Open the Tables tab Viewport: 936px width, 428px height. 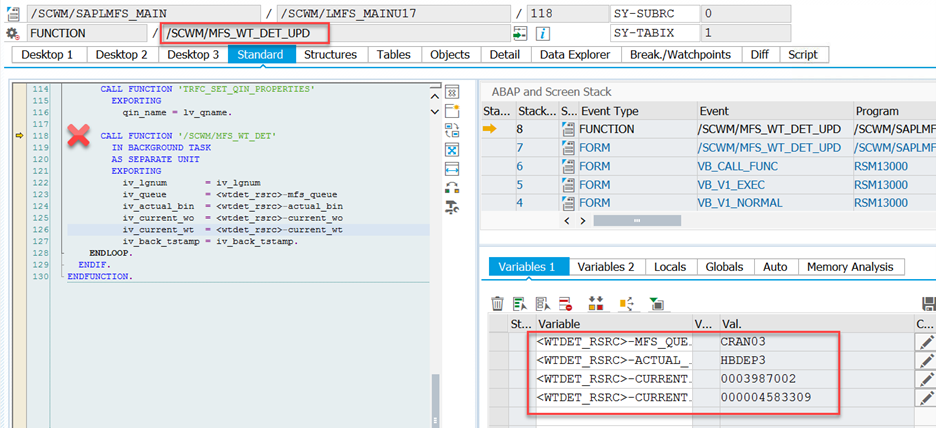point(393,55)
